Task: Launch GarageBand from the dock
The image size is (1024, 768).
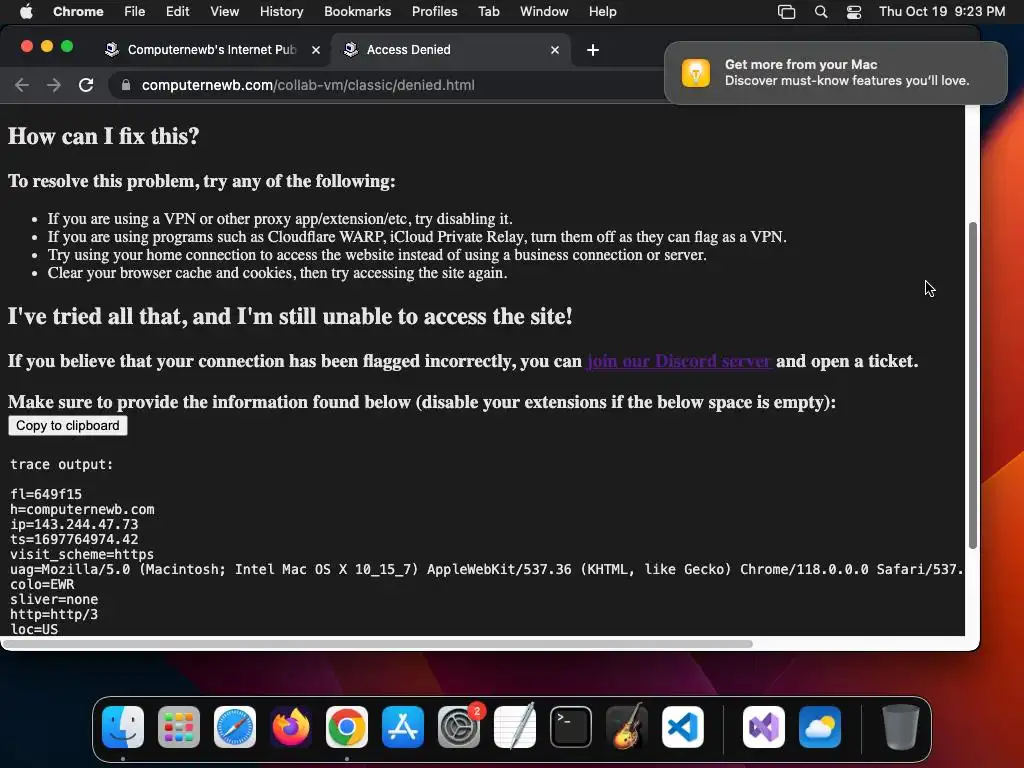Action: 627,726
